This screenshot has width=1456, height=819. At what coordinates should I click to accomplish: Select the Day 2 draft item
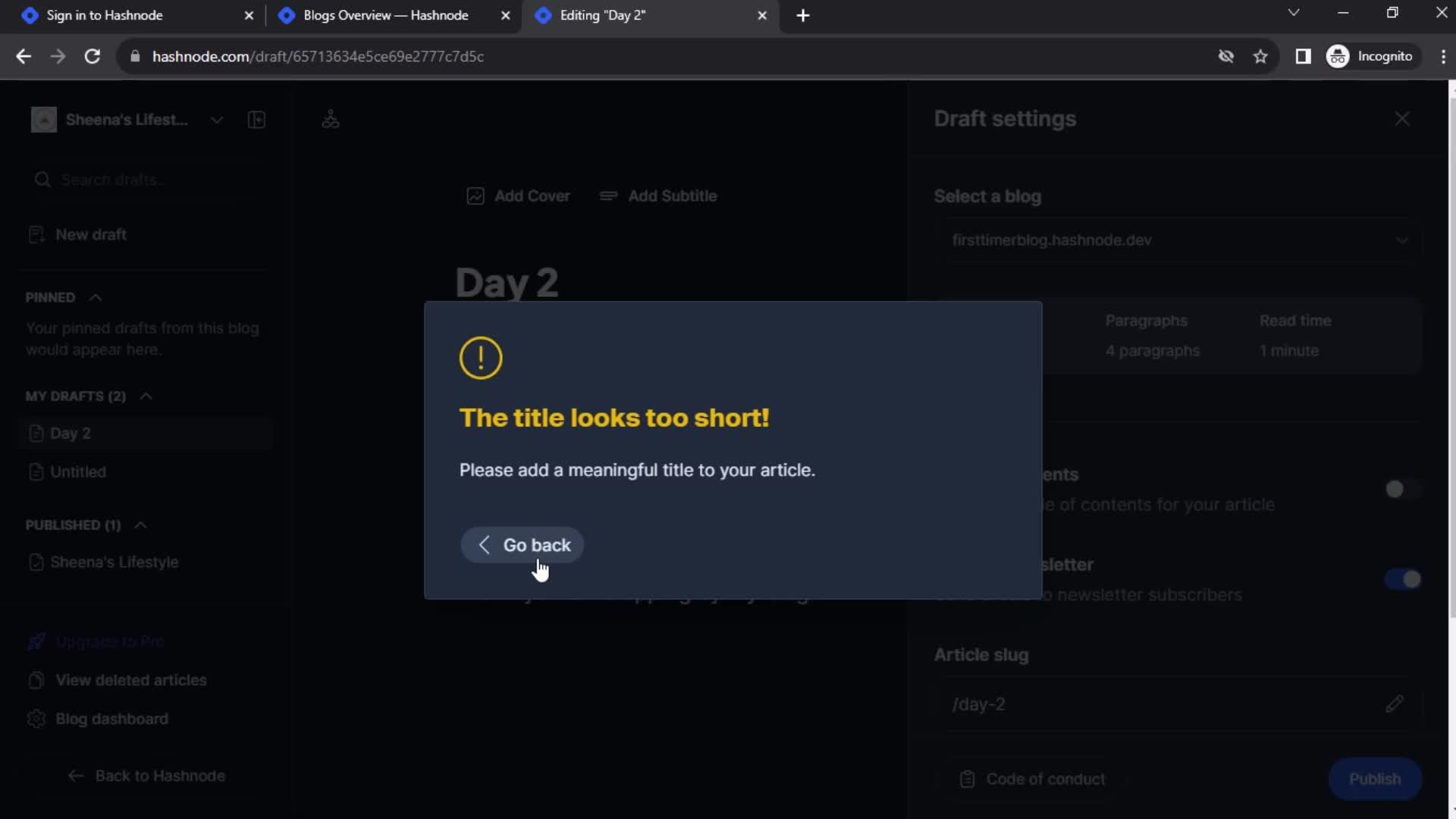pos(71,432)
